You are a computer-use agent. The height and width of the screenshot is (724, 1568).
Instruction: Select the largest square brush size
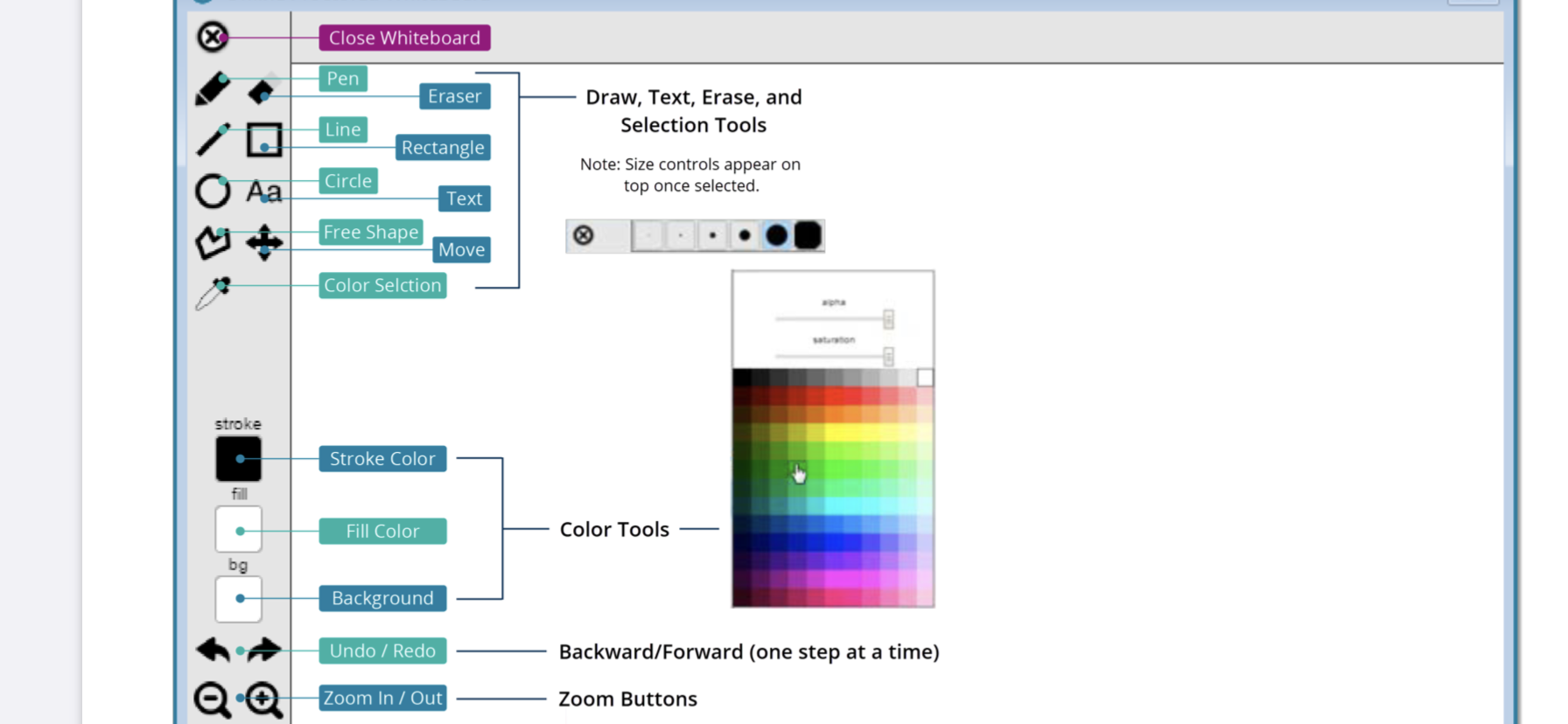[x=808, y=235]
